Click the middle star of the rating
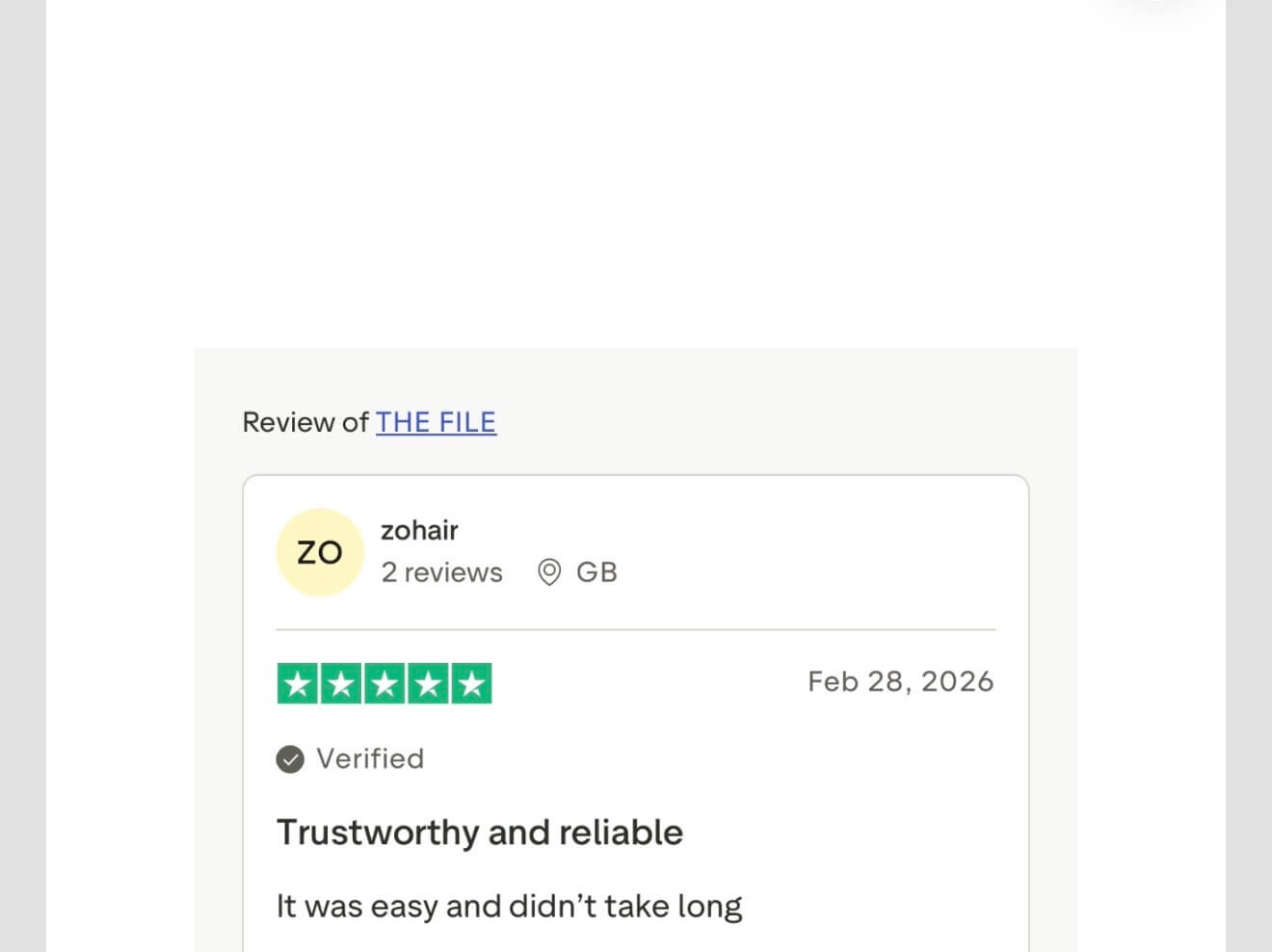Viewport: 1272px width, 952px height. tap(384, 683)
